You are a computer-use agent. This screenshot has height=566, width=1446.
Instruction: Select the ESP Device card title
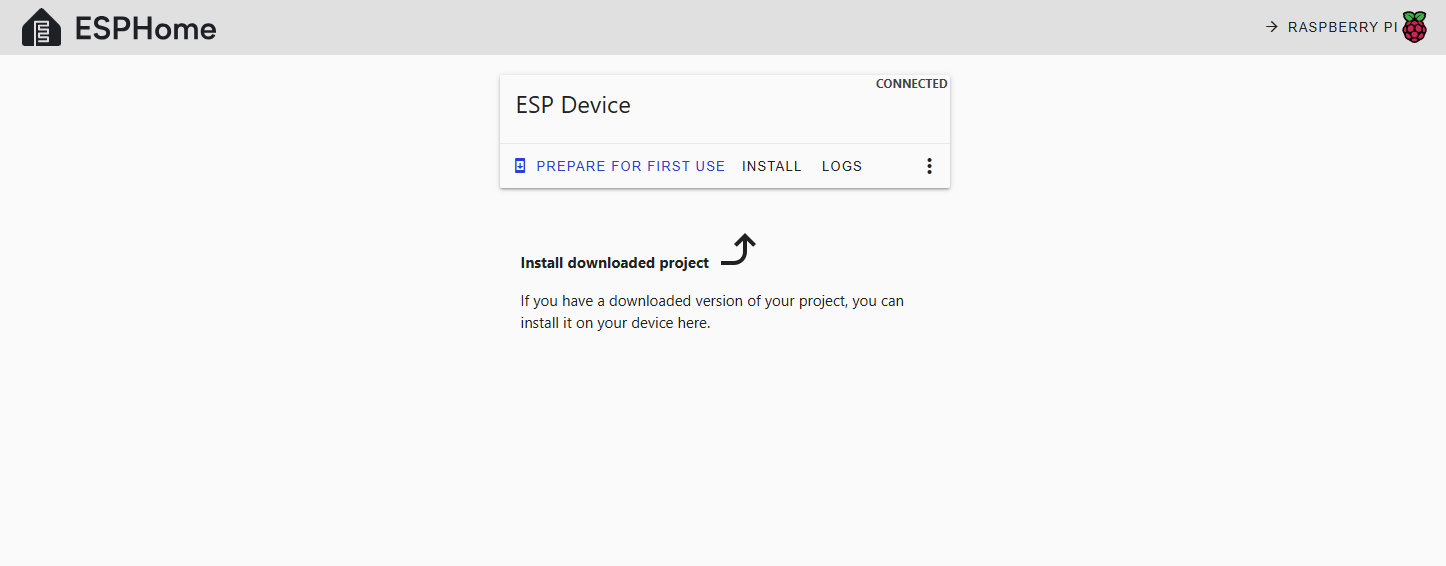(x=573, y=105)
